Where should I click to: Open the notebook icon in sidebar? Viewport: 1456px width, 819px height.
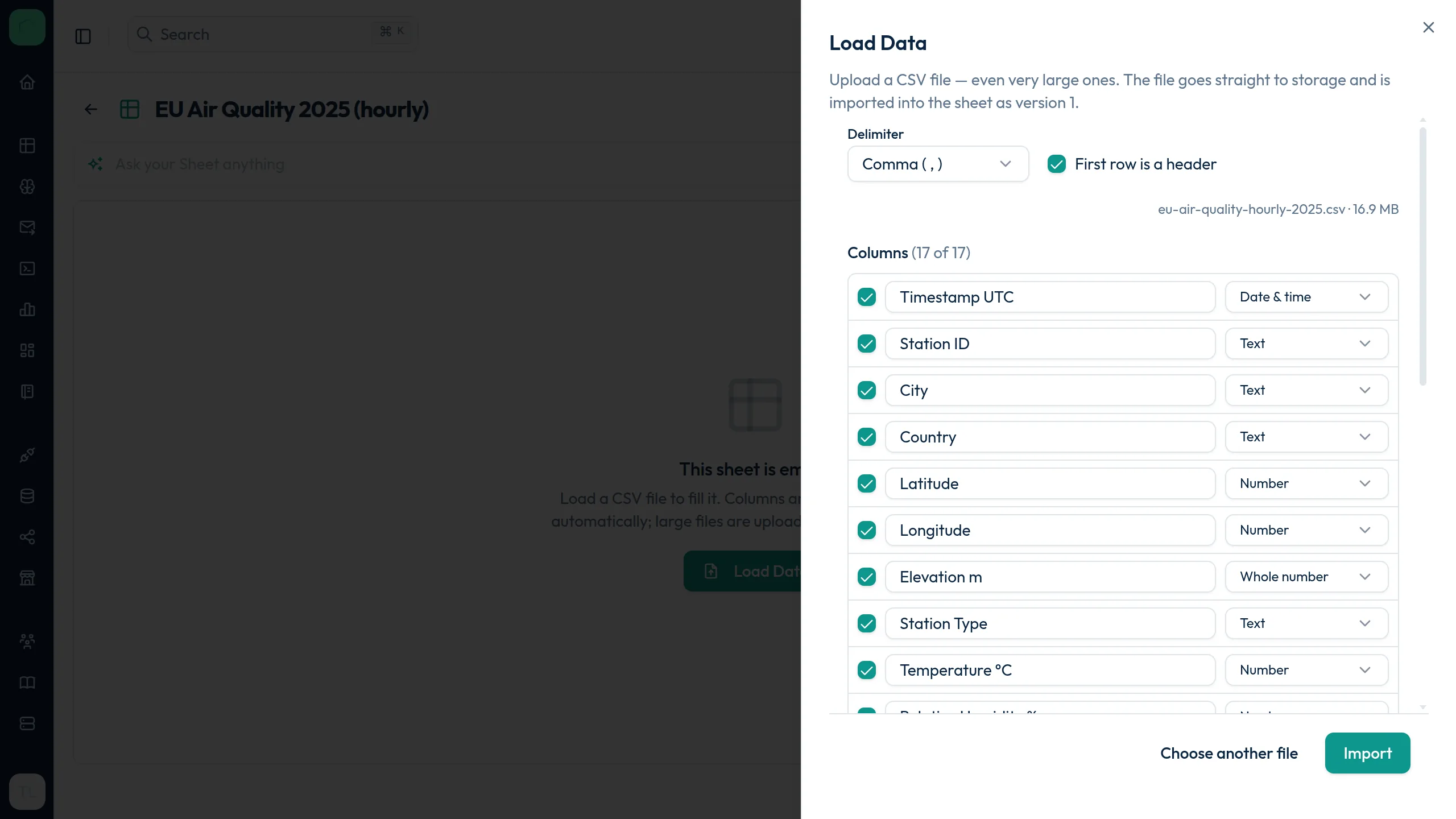[27, 391]
